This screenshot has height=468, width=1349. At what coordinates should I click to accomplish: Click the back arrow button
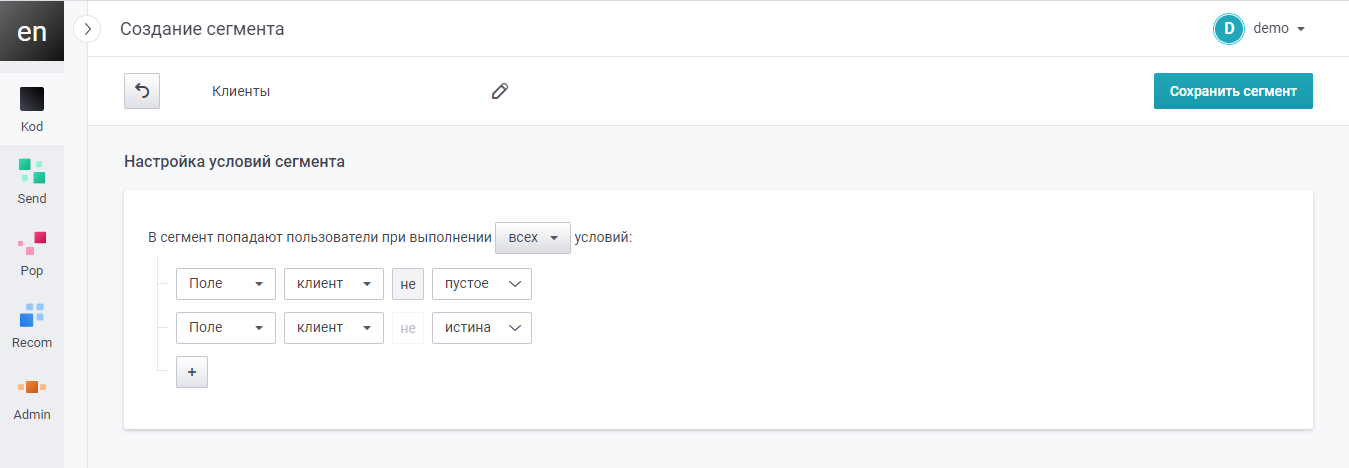142,91
